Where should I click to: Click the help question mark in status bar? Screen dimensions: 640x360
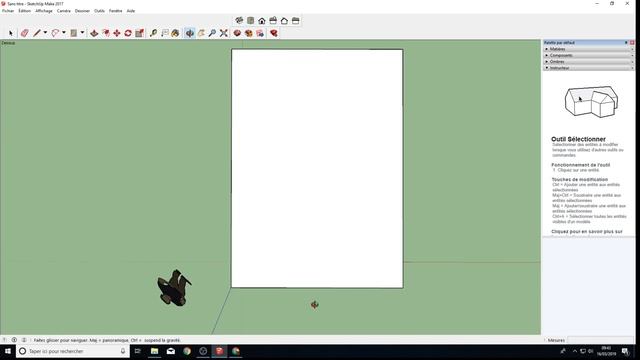(x=4, y=340)
